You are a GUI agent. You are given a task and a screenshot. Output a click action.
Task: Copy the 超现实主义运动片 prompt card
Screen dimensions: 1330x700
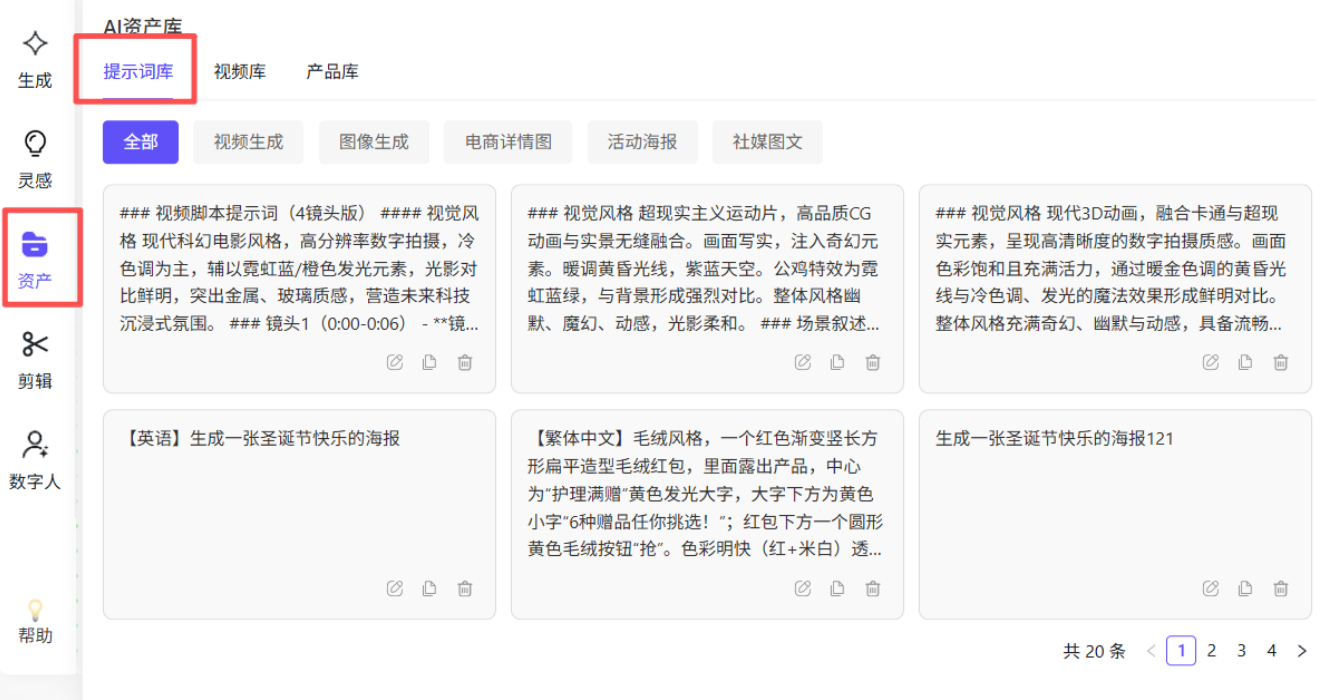tap(837, 362)
